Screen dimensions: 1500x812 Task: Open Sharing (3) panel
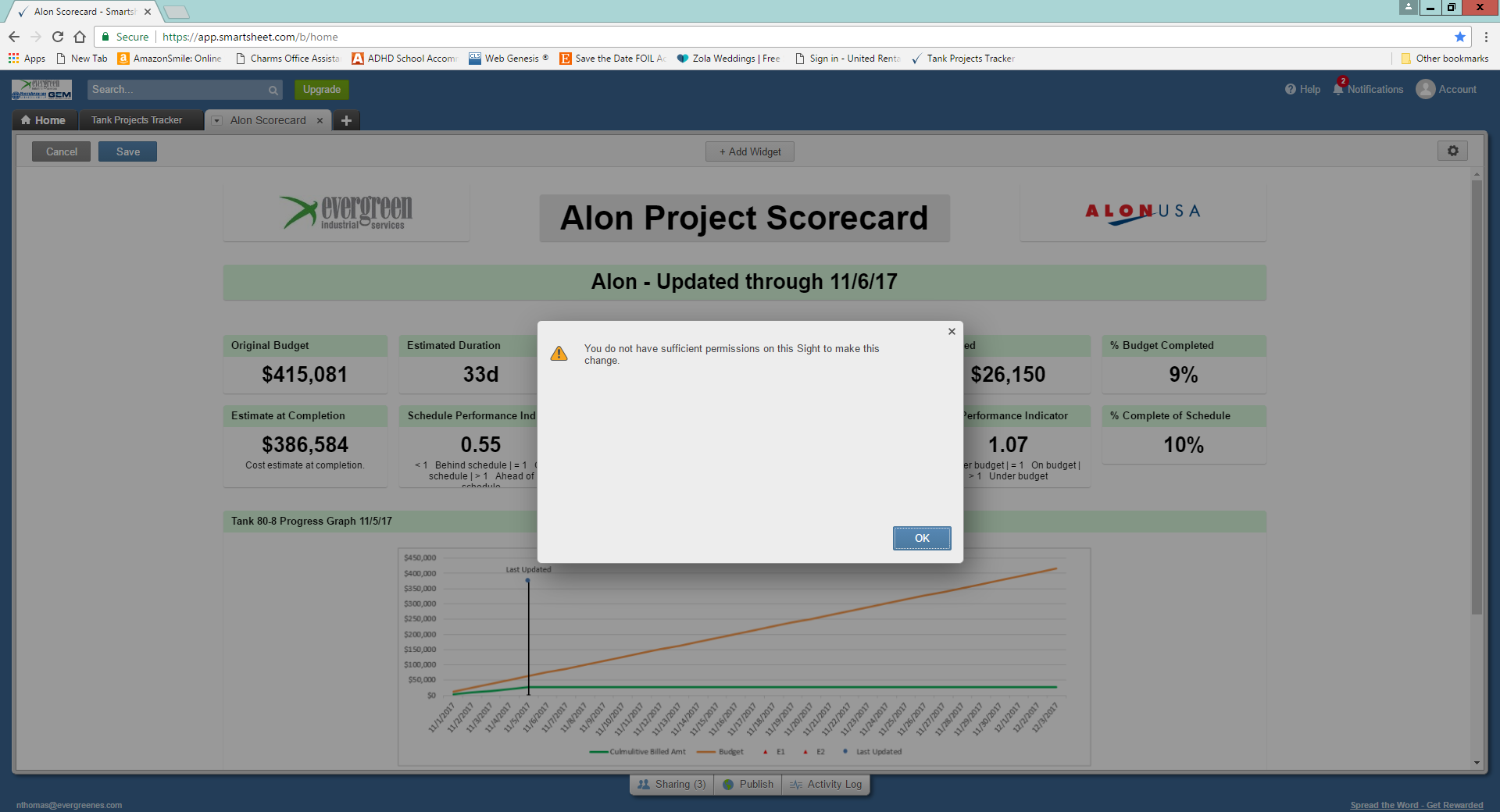point(672,784)
